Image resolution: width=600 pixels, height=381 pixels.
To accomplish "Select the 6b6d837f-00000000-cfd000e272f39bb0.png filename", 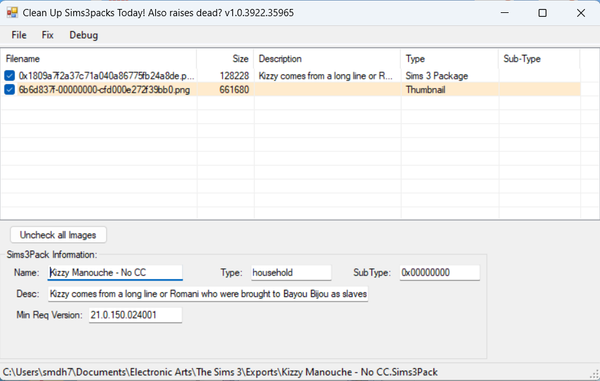I will click(x=104, y=90).
